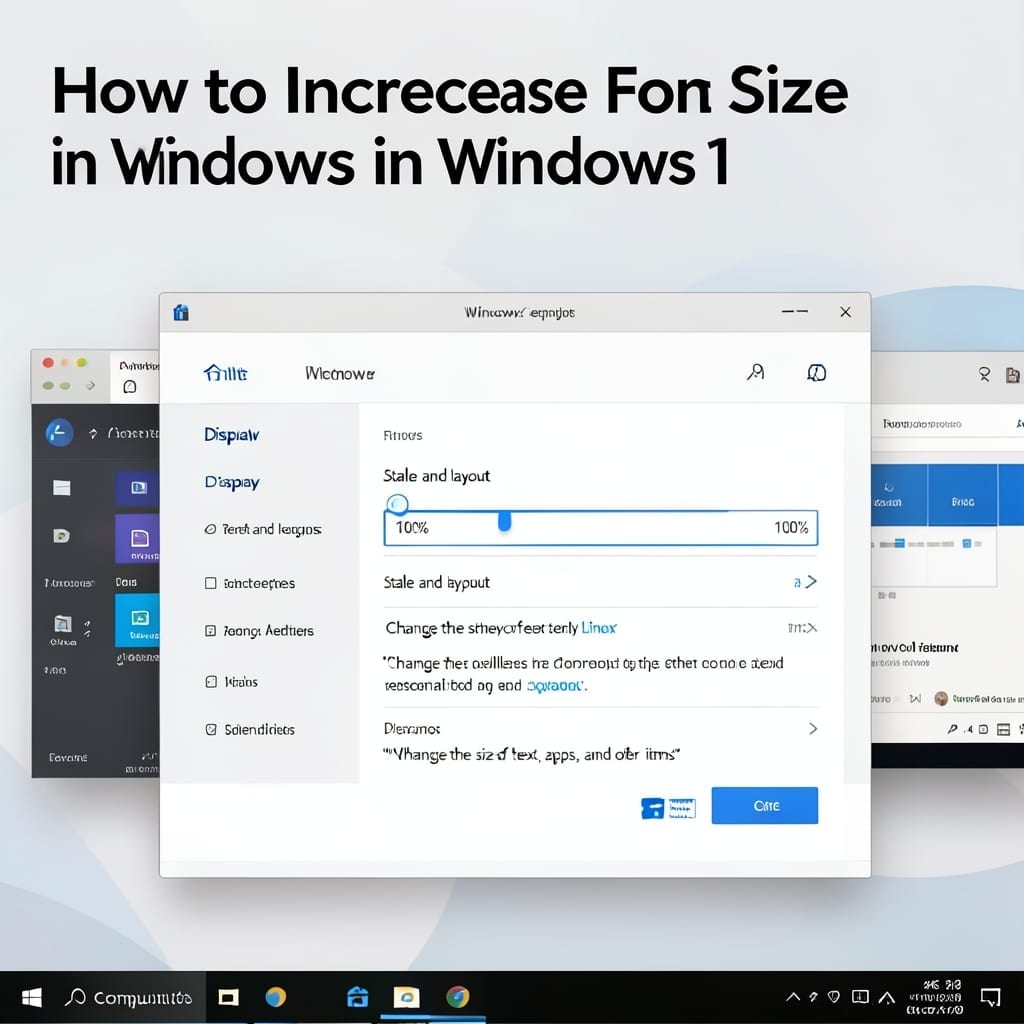Click the blue card icon left of Cite
Screen dimensions: 1024x1024
[652, 808]
